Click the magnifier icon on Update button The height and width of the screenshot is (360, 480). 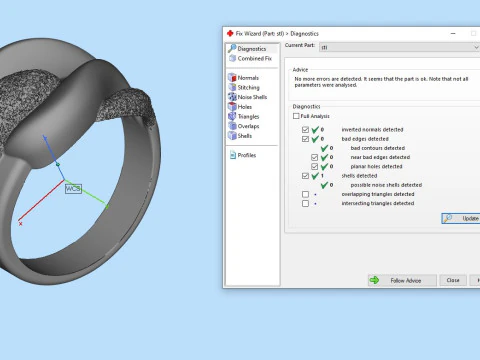448,218
